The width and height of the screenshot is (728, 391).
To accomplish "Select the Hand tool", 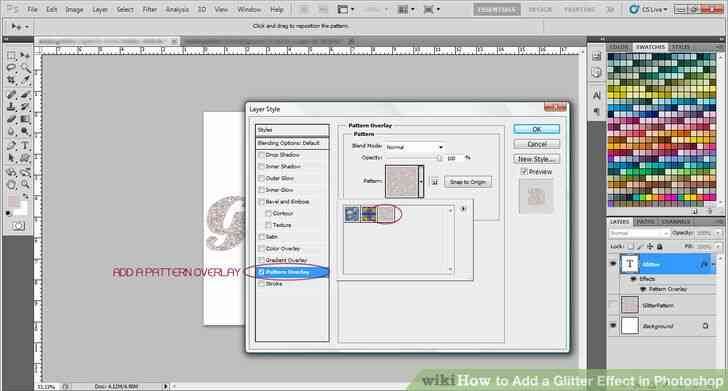I will pos(11,185).
